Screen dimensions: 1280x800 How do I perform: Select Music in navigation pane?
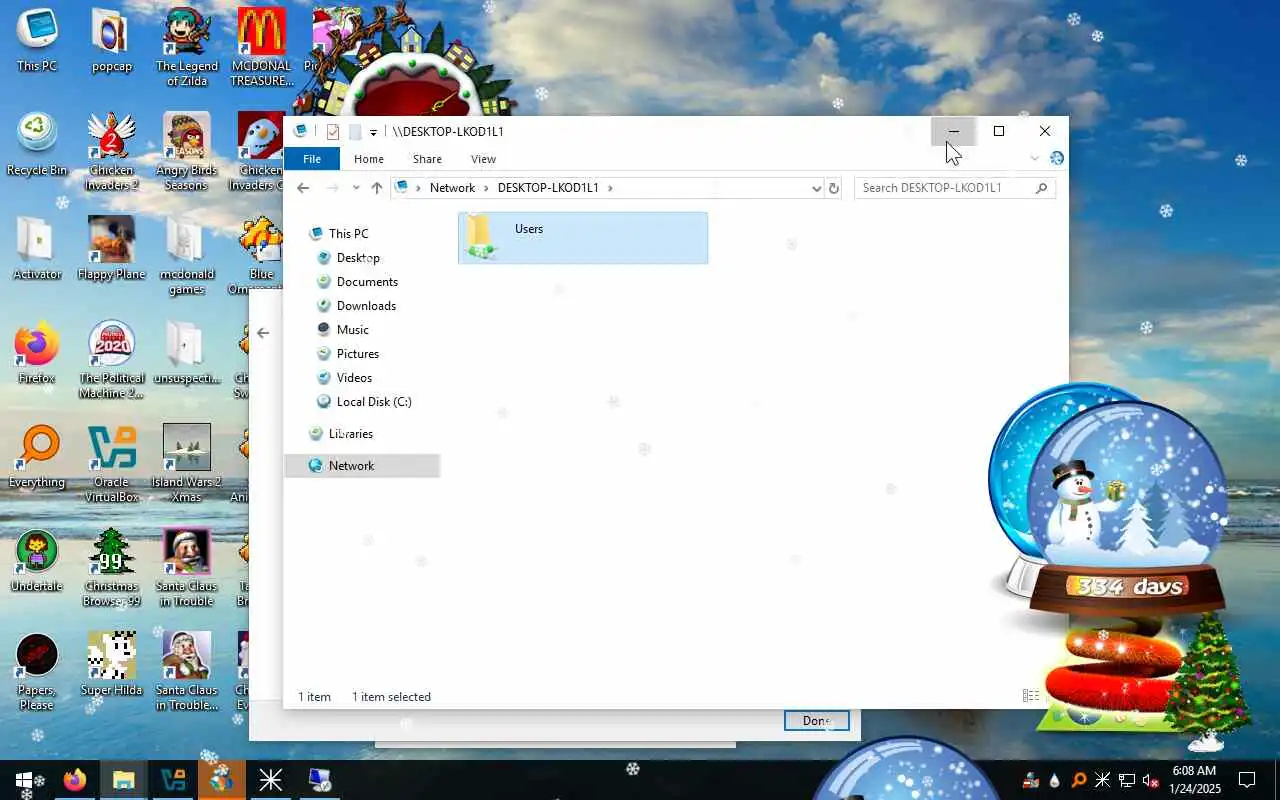342,330
